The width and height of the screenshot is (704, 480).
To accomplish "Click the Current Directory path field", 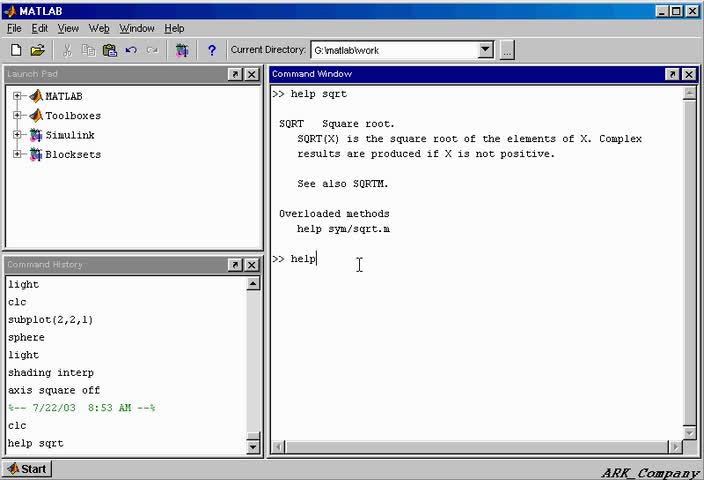I will click(395, 50).
